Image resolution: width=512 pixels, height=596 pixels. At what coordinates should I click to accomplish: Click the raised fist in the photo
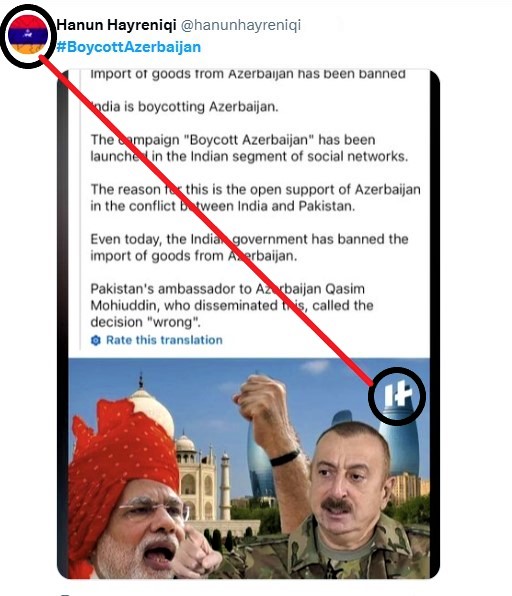[x=262, y=397]
